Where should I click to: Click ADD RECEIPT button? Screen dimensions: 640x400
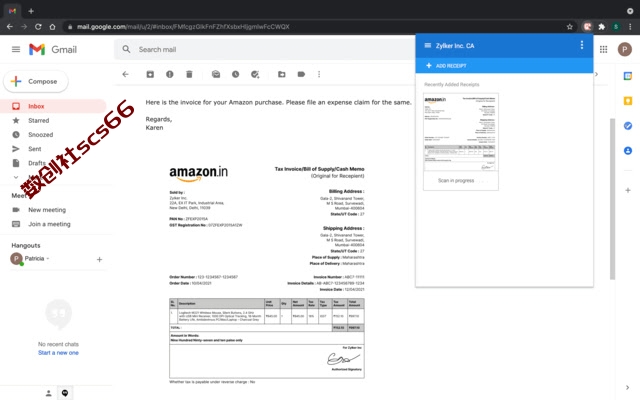[x=446, y=66]
